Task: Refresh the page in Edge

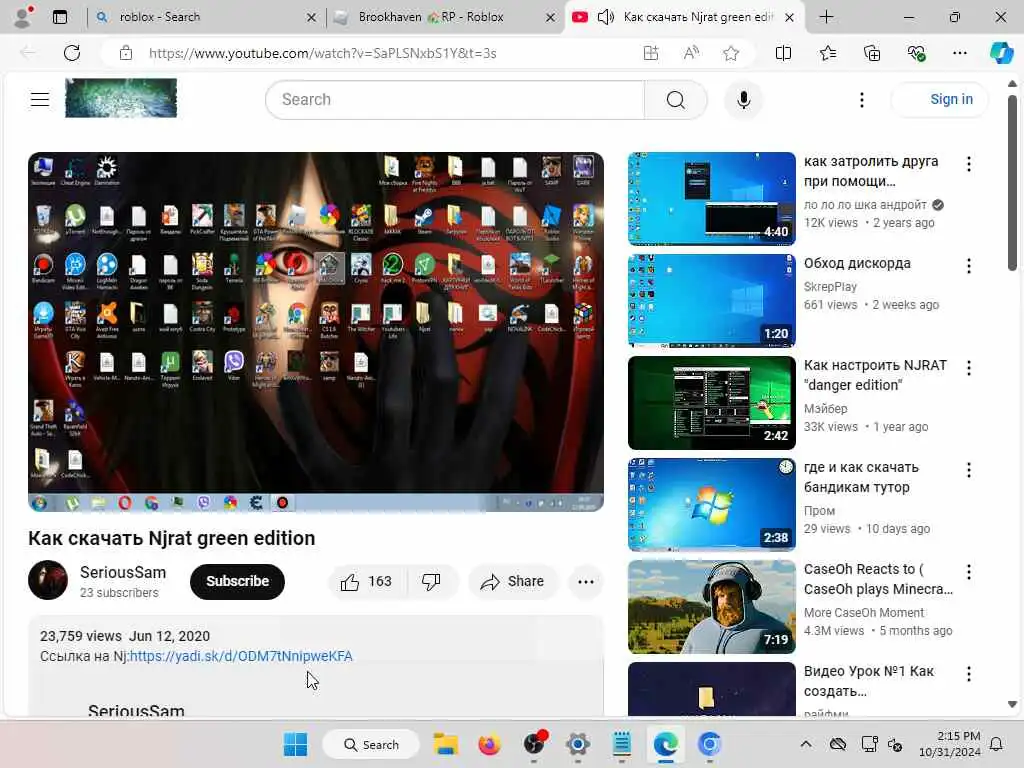Action: point(72,53)
